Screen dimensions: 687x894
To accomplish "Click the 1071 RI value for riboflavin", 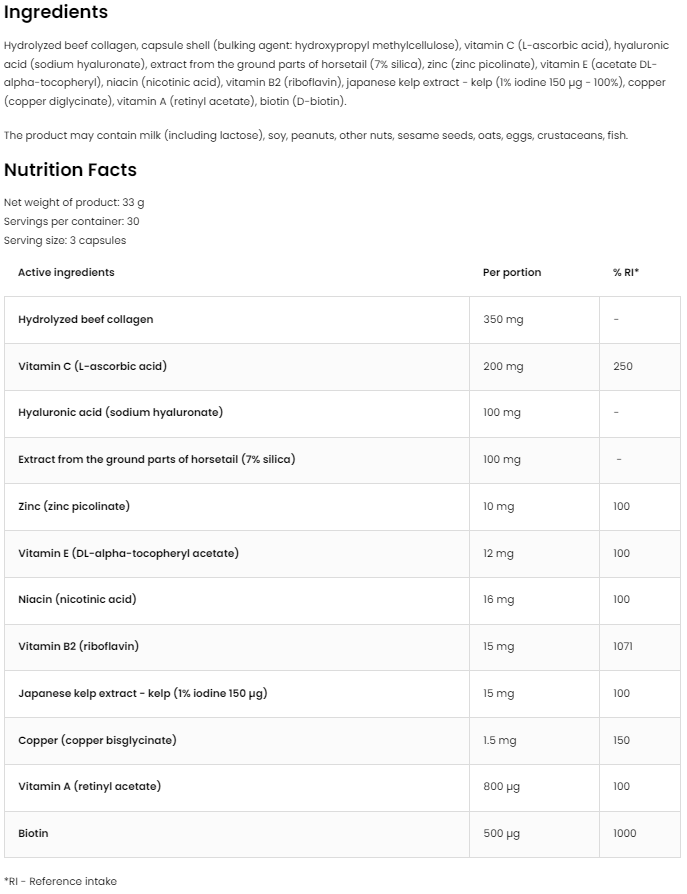I will tap(622, 646).
